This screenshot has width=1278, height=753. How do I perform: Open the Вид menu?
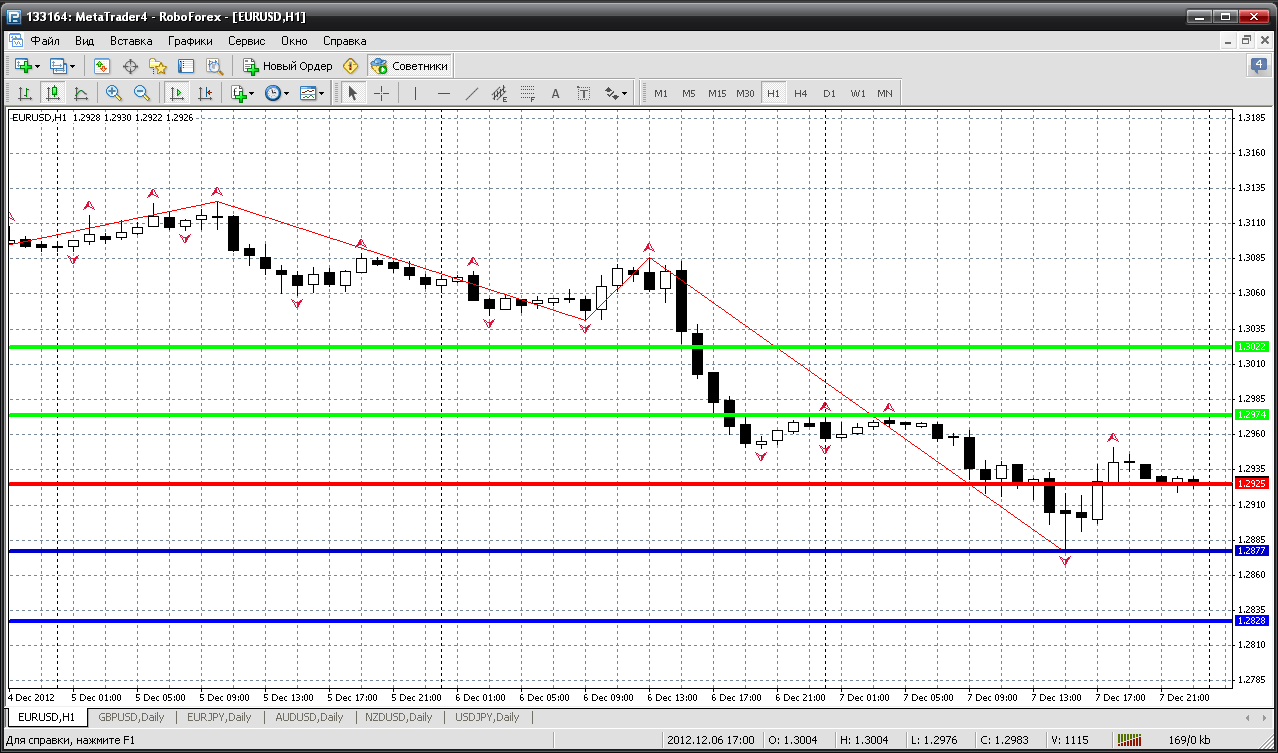click(x=84, y=41)
